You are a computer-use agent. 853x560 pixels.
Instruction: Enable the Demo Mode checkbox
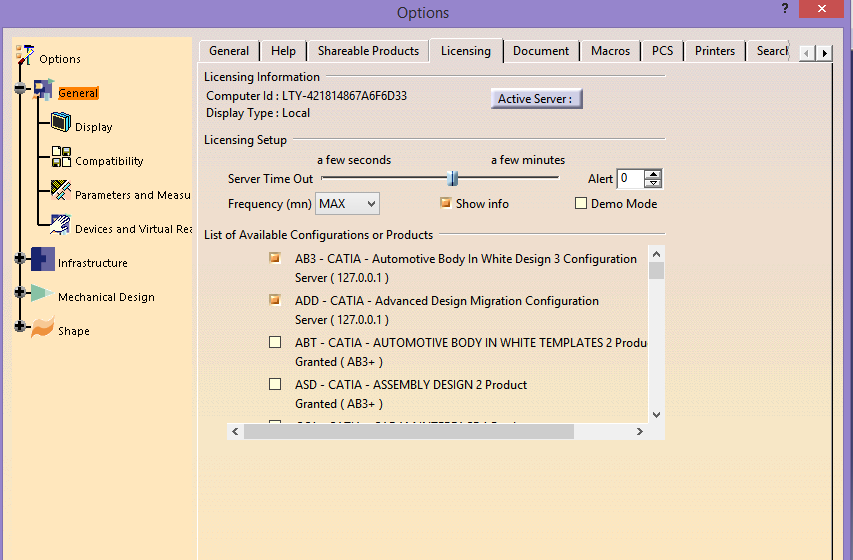click(581, 203)
